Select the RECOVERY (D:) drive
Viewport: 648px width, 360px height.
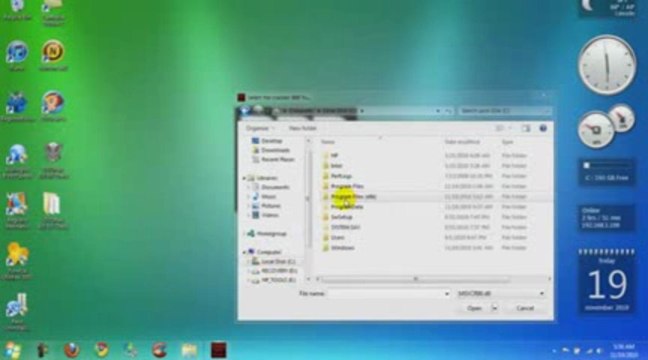click(279, 271)
